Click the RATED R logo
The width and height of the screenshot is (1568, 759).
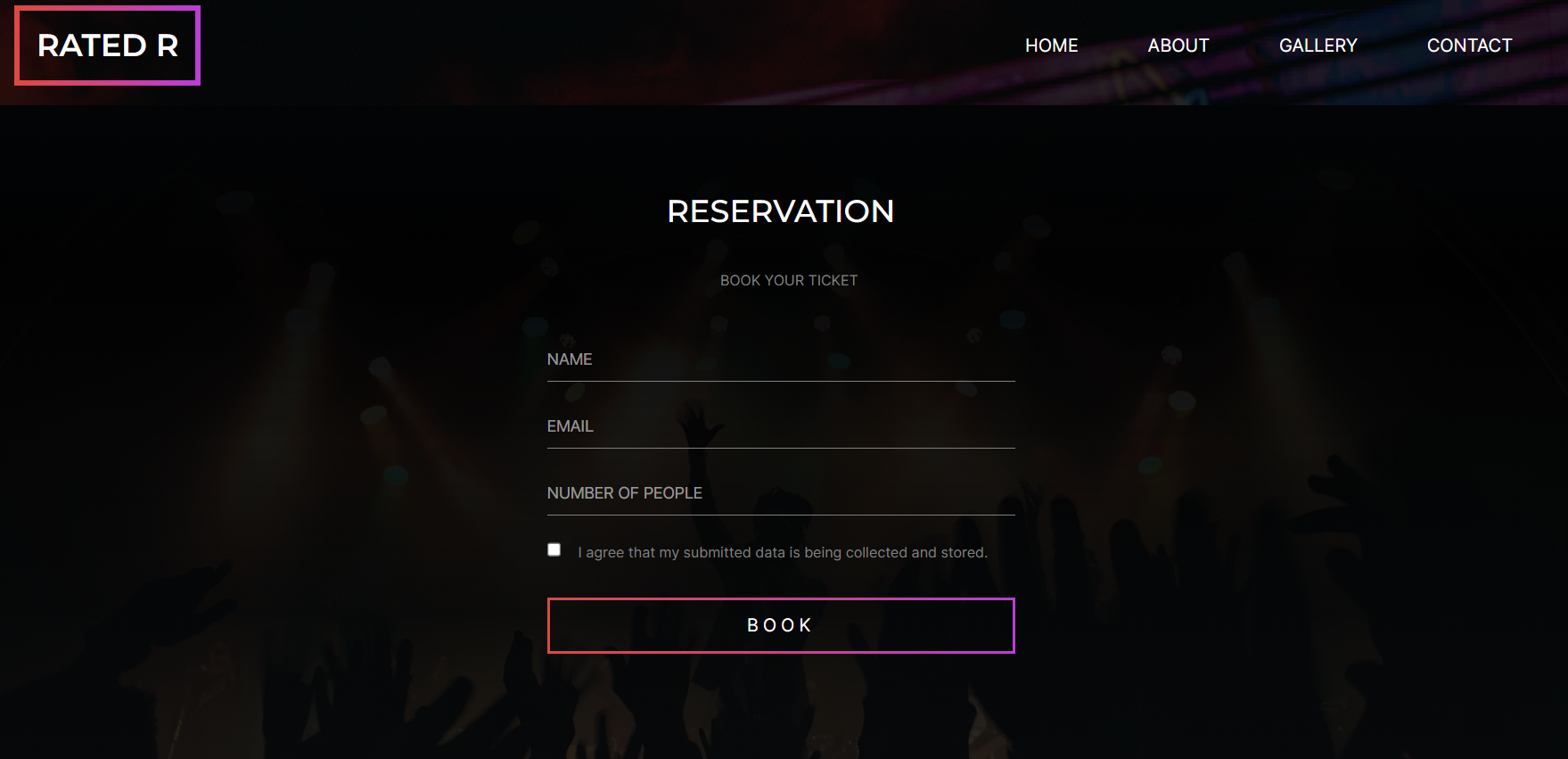[x=106, y=45]
